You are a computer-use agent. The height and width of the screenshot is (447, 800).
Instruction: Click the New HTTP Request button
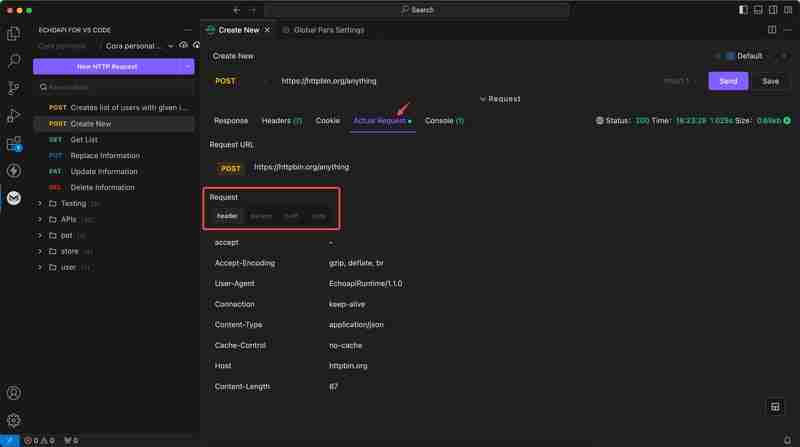pos(107,67)
